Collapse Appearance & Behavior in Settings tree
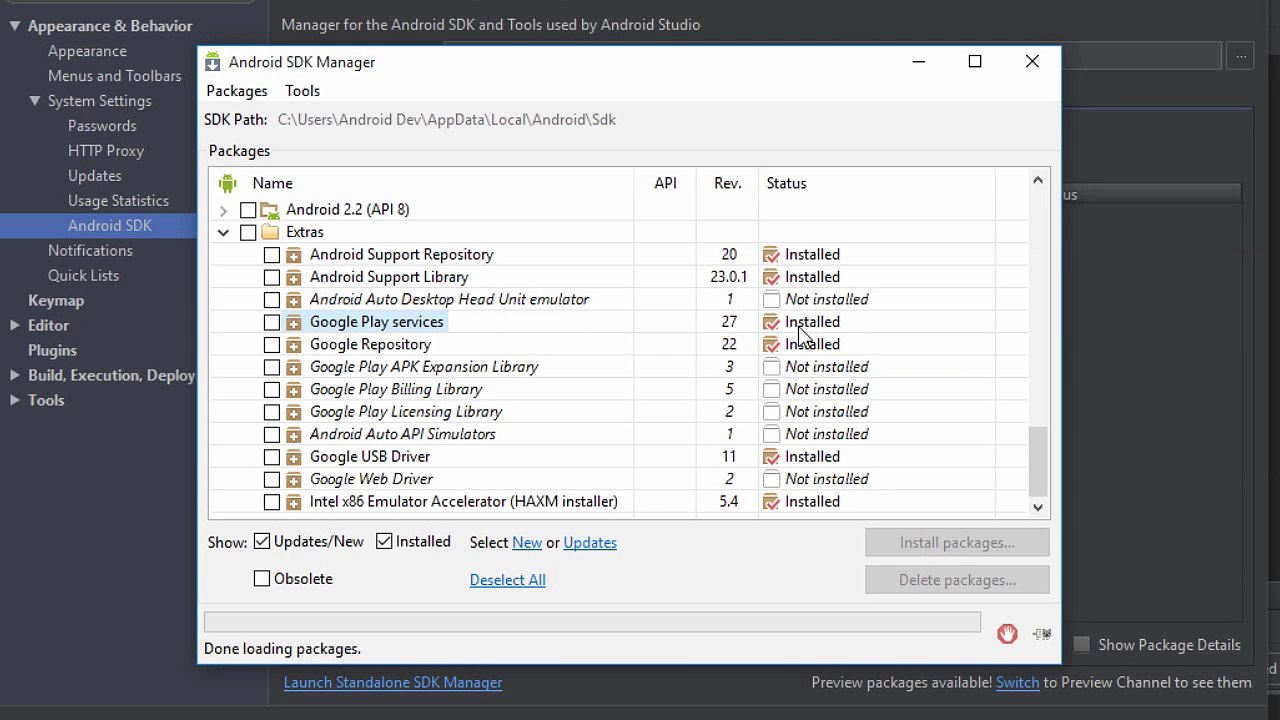Image resolution: width=1280 pixels, height=720 pixels. pos(14,26)
